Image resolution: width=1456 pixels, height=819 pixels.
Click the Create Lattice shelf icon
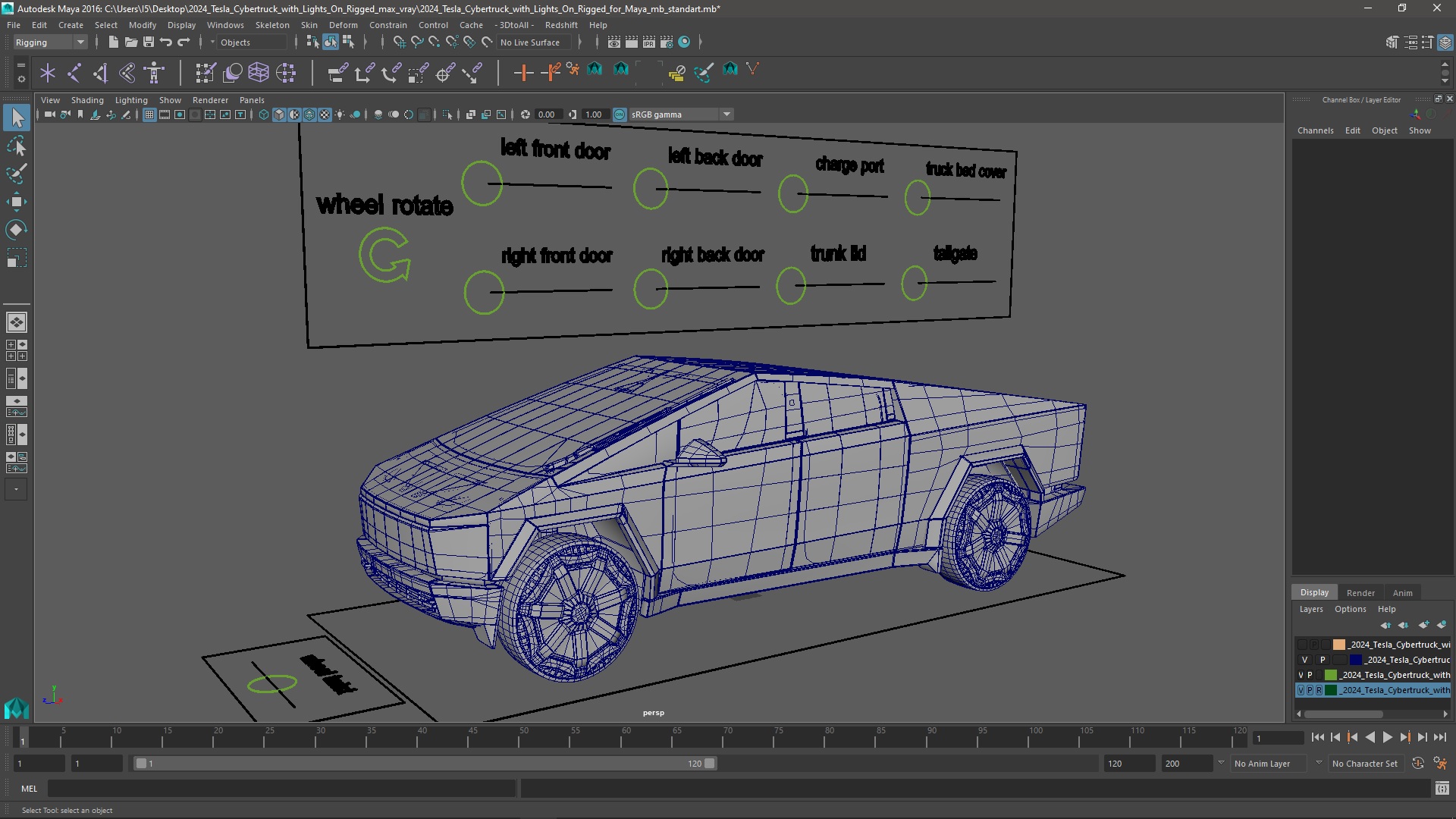pos(259,73)
